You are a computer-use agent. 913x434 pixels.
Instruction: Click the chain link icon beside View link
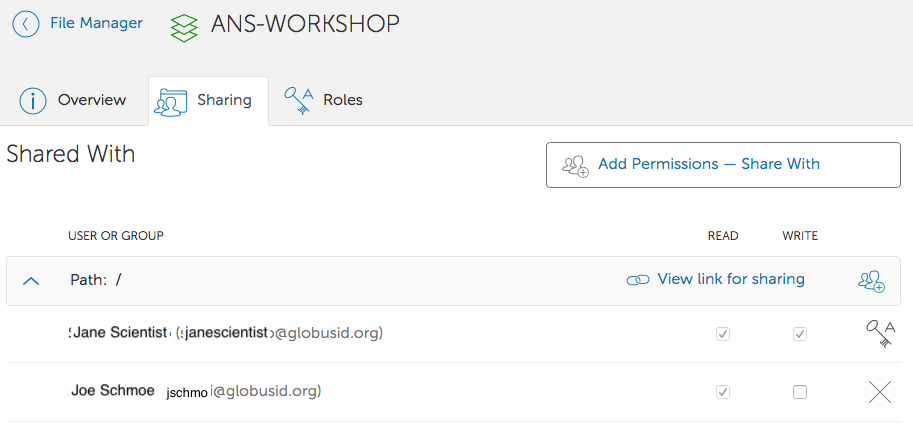click(637, 280)
